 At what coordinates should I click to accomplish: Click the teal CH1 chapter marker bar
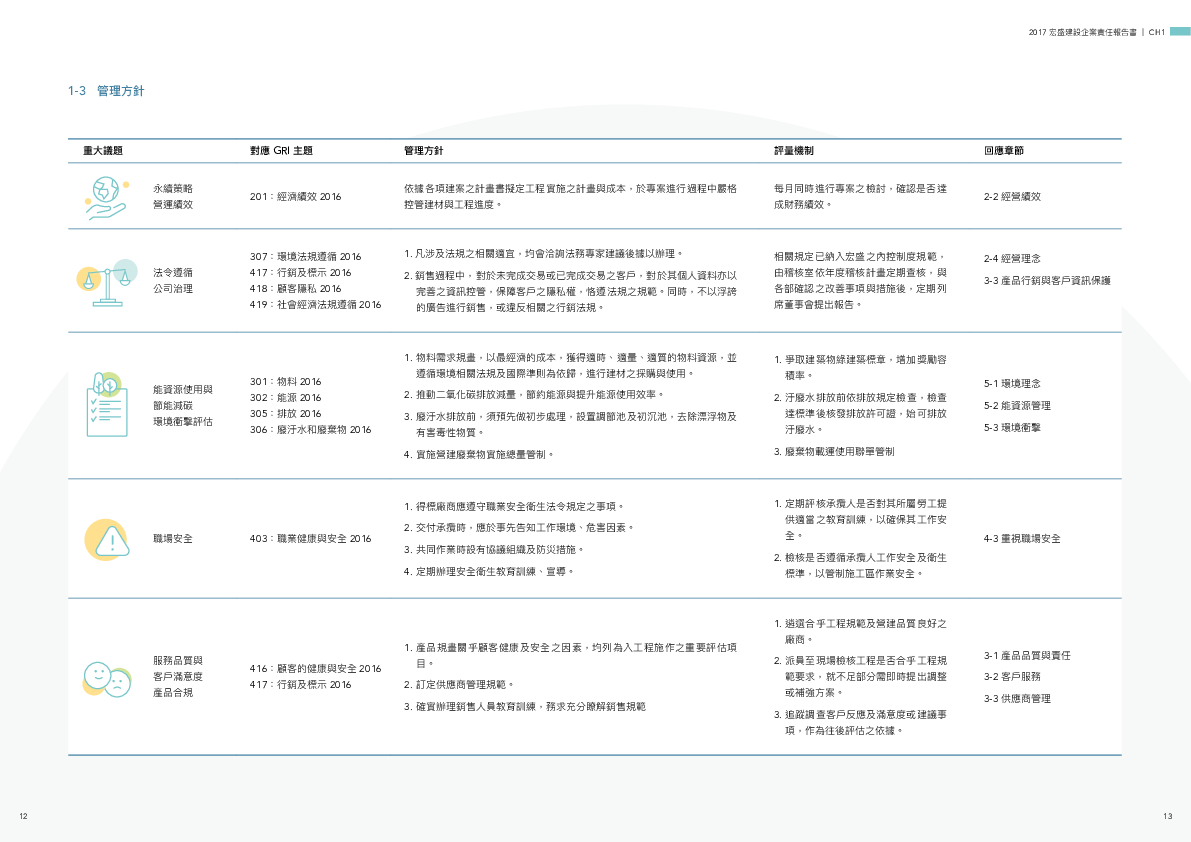(x=1180, y=31)
